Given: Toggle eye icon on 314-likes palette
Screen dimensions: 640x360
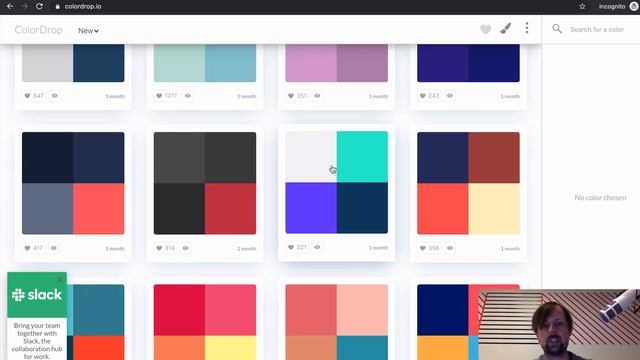Looking at the screenshot, I should pos(185,248).
